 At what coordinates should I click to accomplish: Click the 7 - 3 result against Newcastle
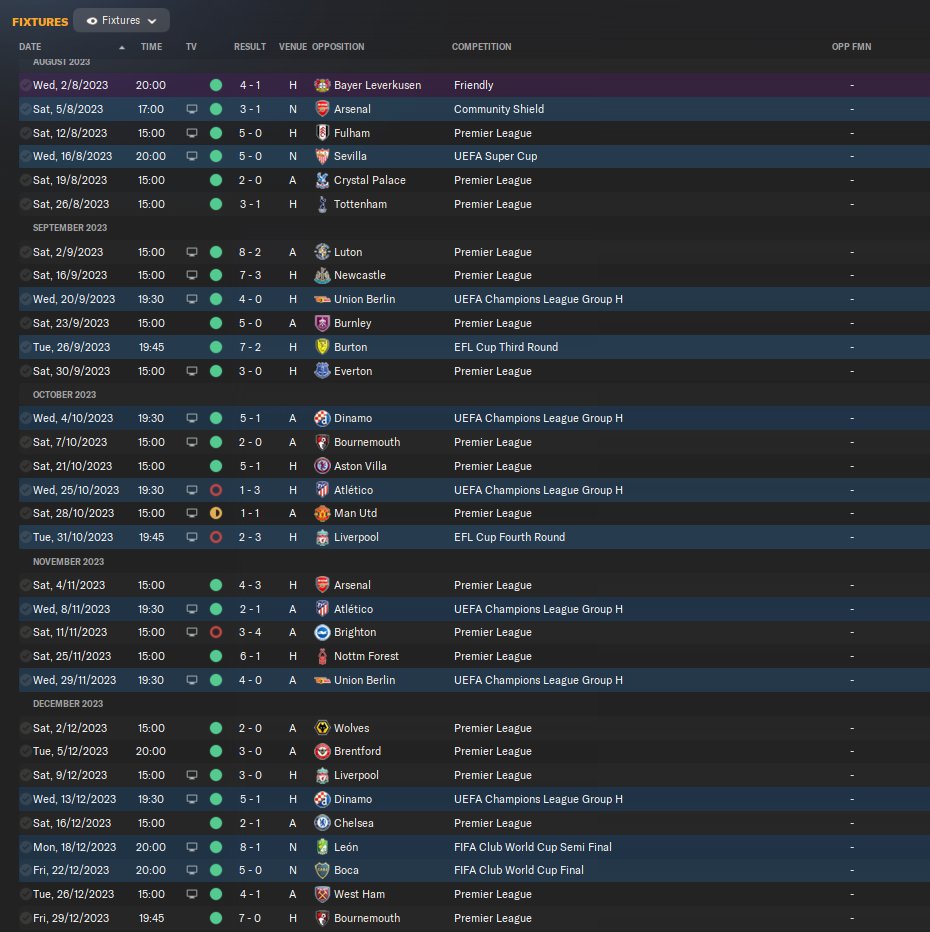coord(250,275)
